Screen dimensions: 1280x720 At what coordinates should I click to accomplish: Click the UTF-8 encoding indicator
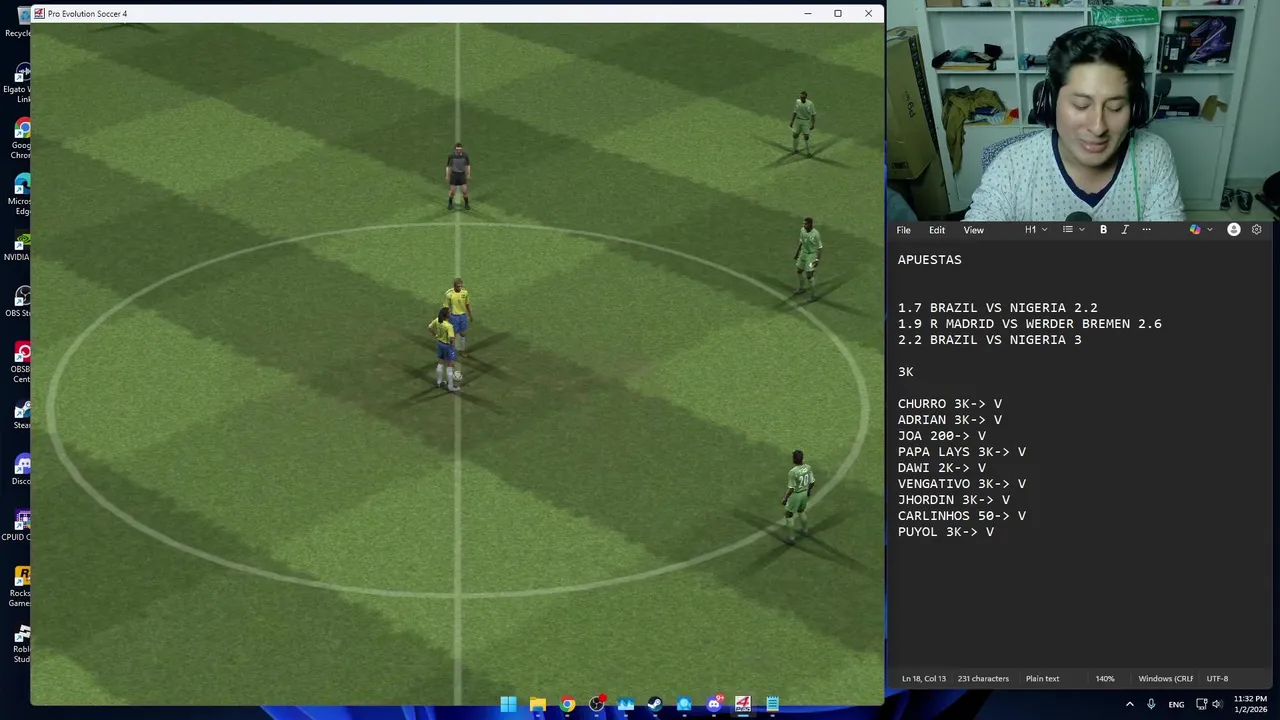(x=1217, y=679)
